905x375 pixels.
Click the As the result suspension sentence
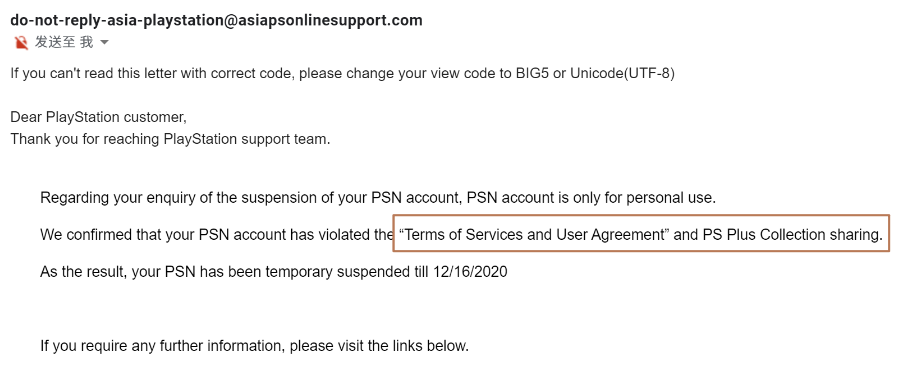pos(274,272)
